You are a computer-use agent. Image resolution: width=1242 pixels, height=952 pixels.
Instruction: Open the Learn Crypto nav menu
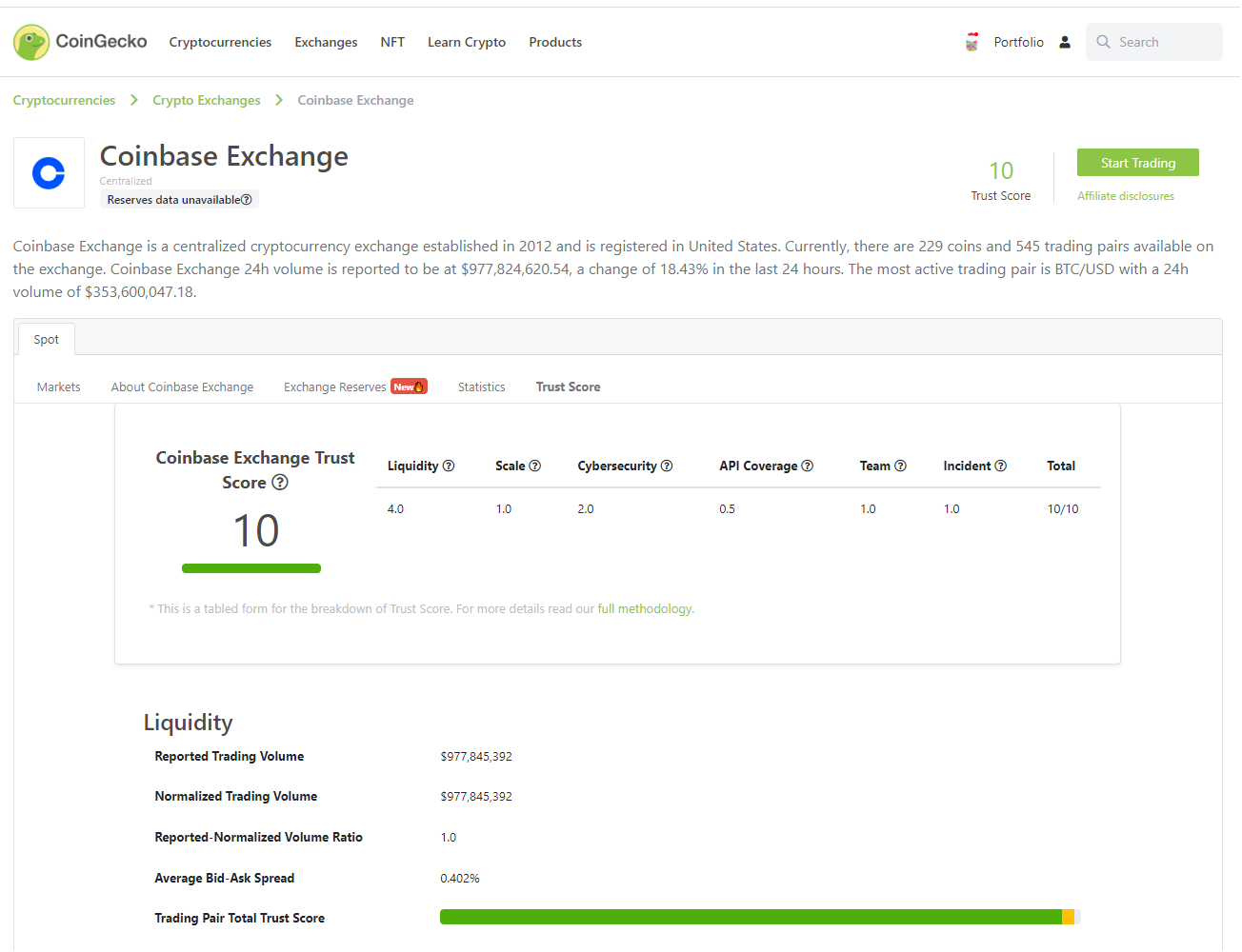pos(467,42)
